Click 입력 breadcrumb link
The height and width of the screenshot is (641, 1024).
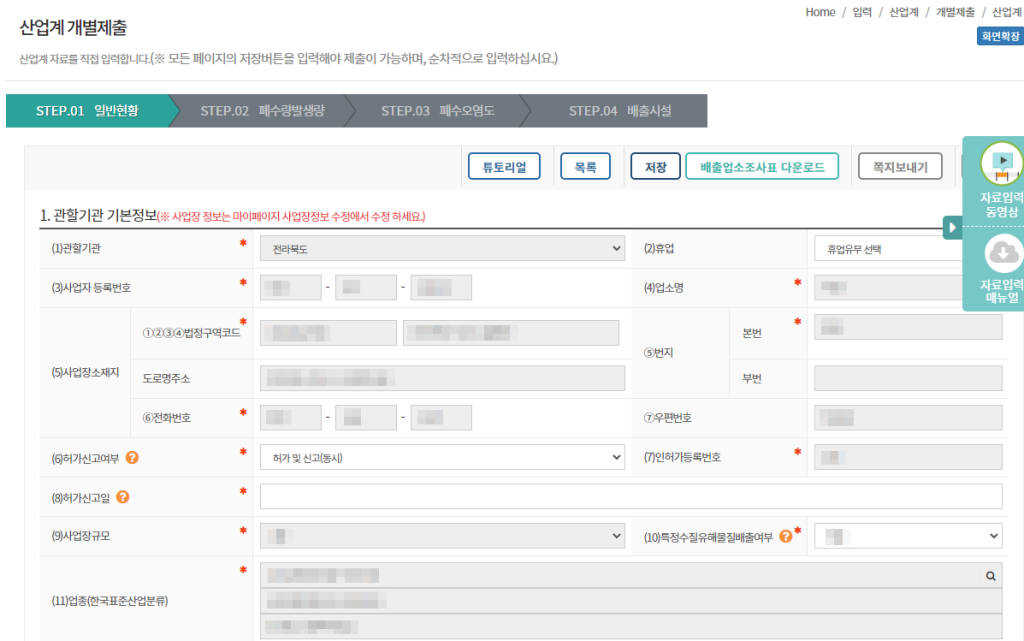(862, 12)
